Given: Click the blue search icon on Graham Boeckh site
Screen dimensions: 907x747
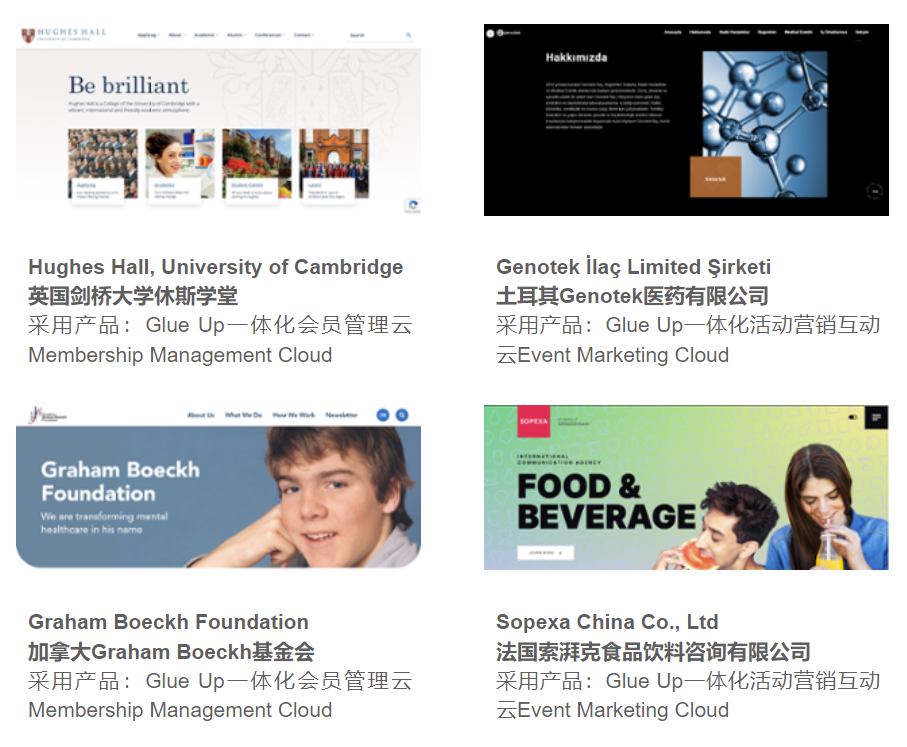Looking at the screenshot, I should (x=402, y=415).
